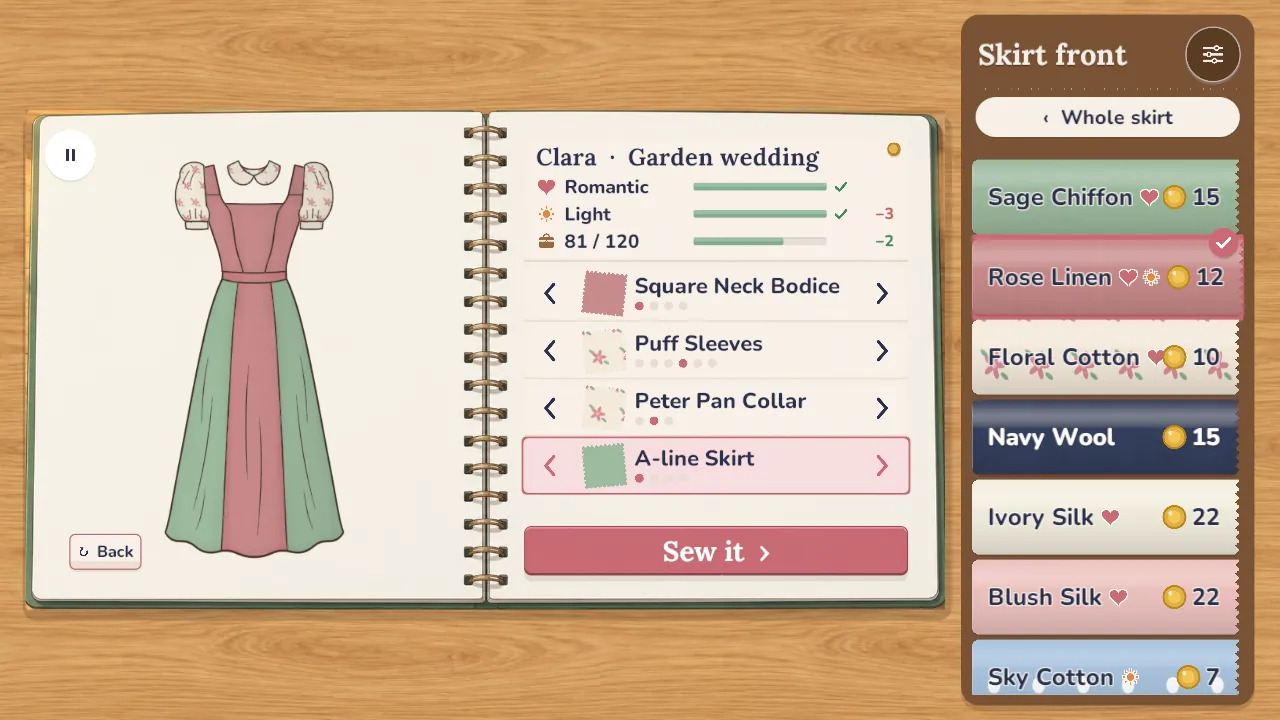This screenshot has height=720, width=1280.
Task: Go to next Peter Pan Collar style
Action: click(882, 408)
